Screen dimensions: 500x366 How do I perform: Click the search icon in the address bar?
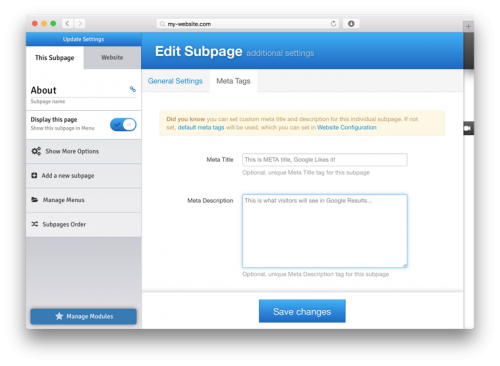(x=162, y=24)
